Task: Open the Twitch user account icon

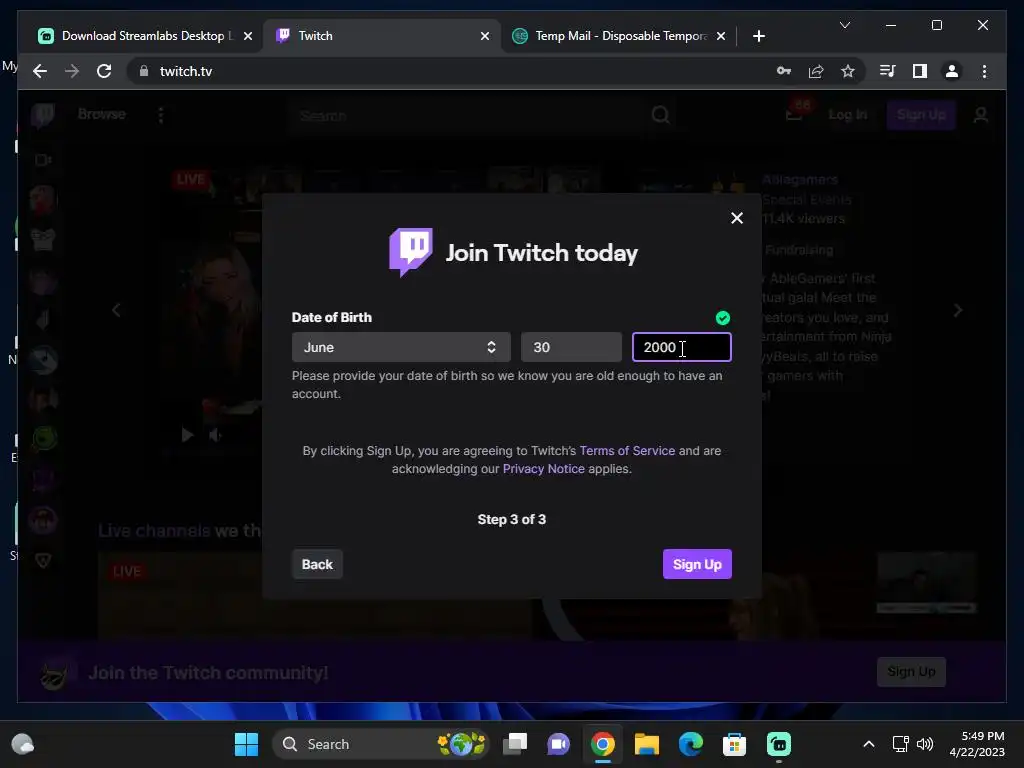Action: 980,116
